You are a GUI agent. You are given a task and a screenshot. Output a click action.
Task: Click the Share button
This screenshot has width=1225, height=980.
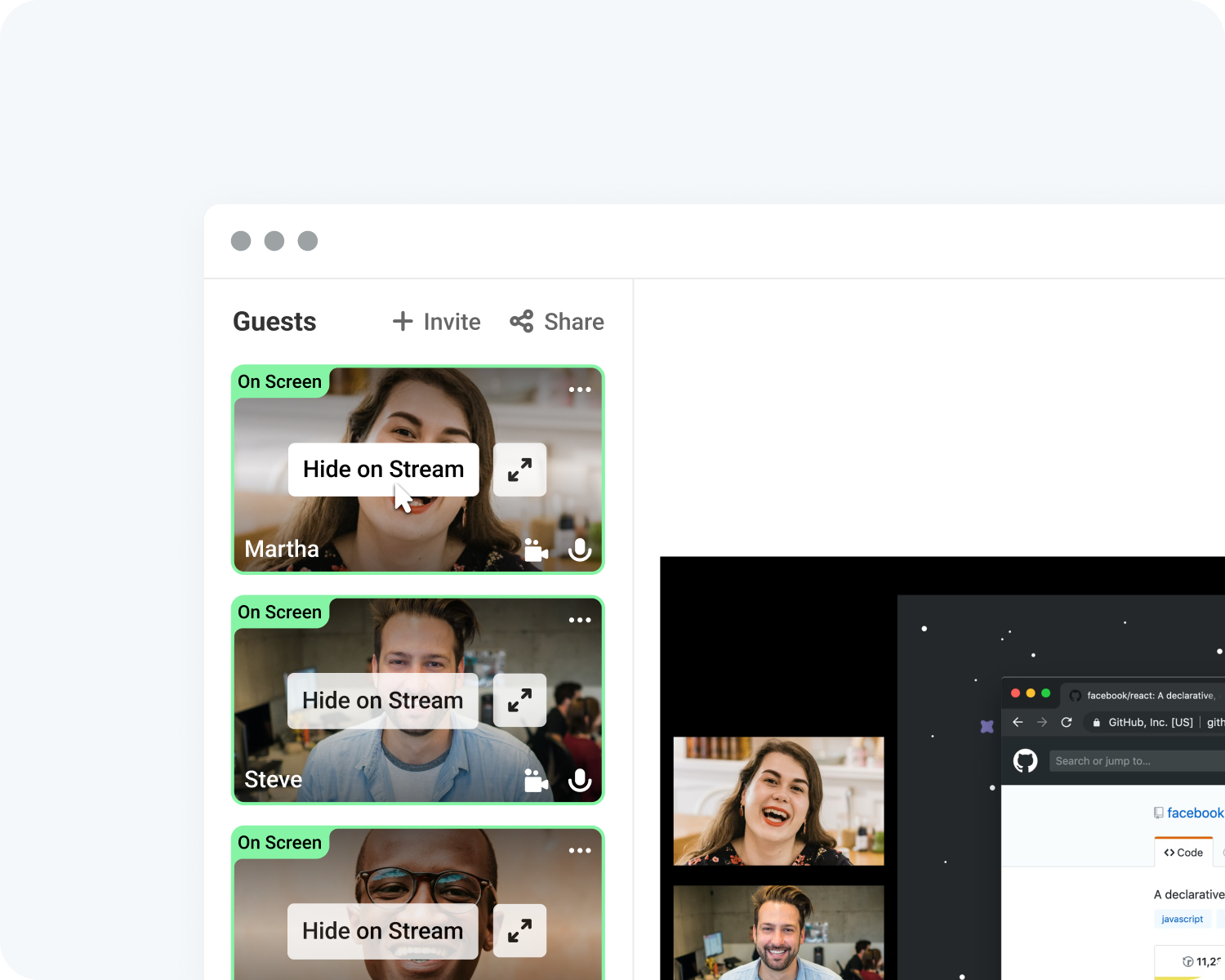(x=557, y=322)
